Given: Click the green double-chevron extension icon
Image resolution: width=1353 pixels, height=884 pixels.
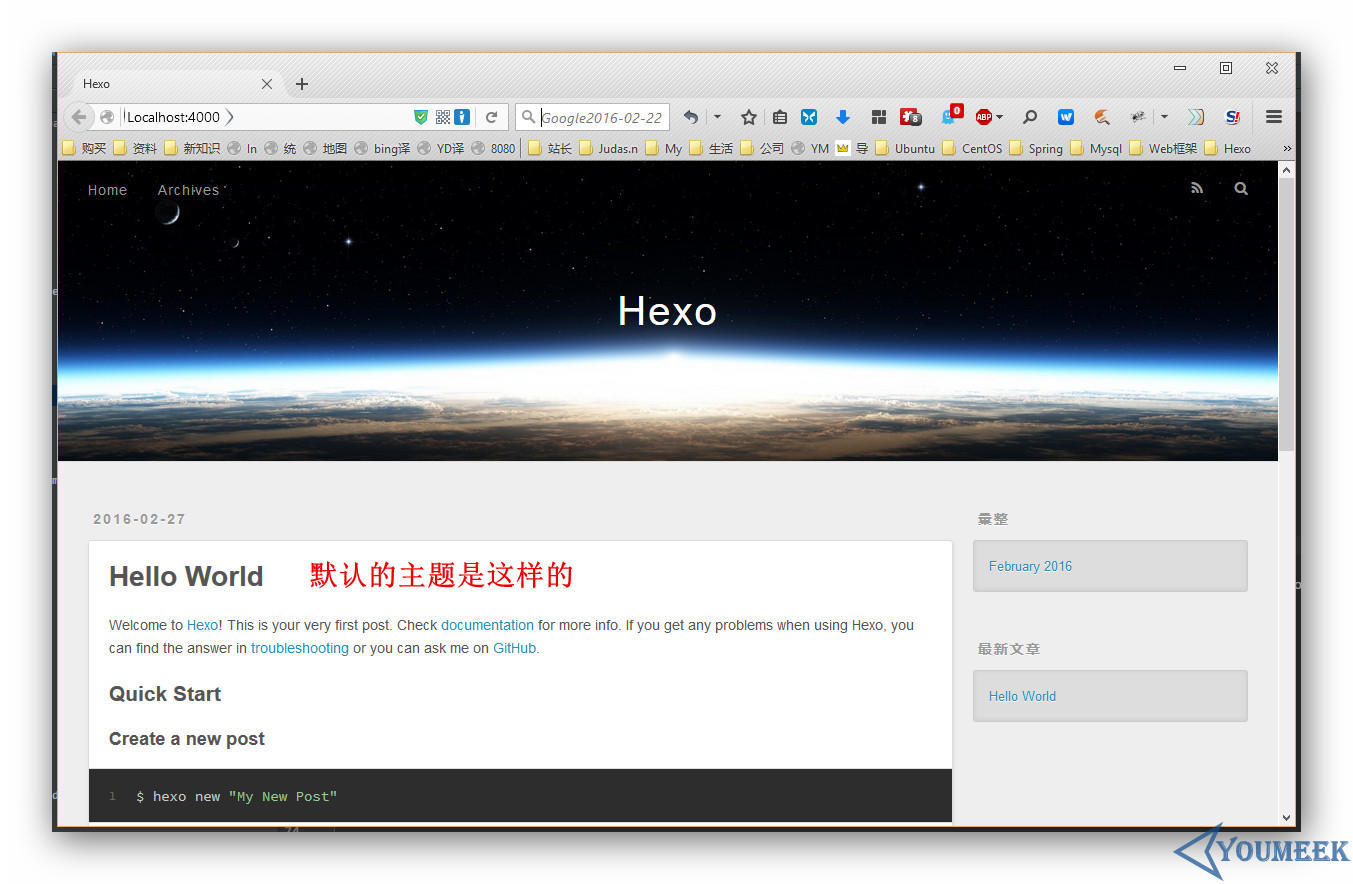Looking at the screenshot, I should (1195, 117).
